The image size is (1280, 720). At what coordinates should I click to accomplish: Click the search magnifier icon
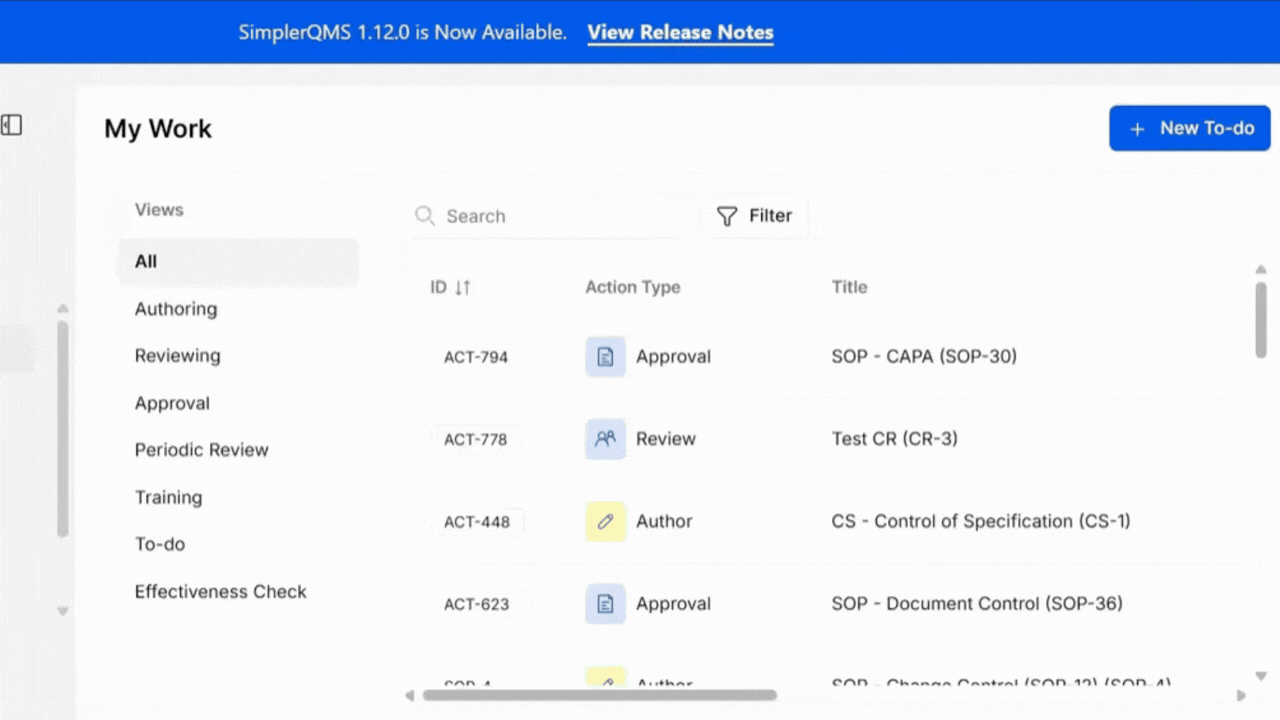click(425, 216)
